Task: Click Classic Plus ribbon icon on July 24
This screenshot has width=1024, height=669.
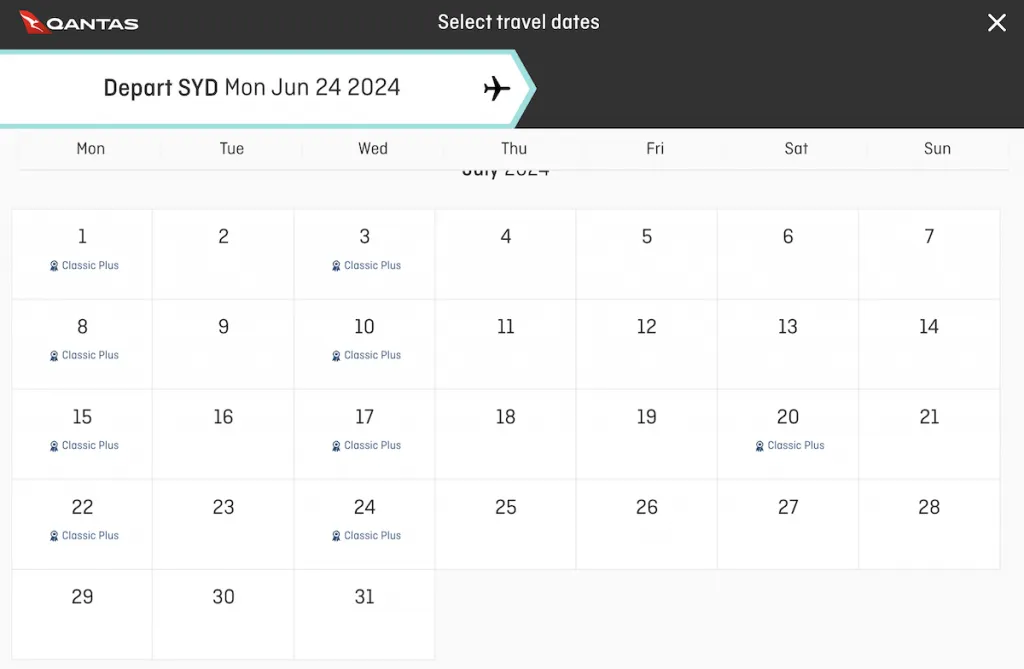Action: (336, 536)
